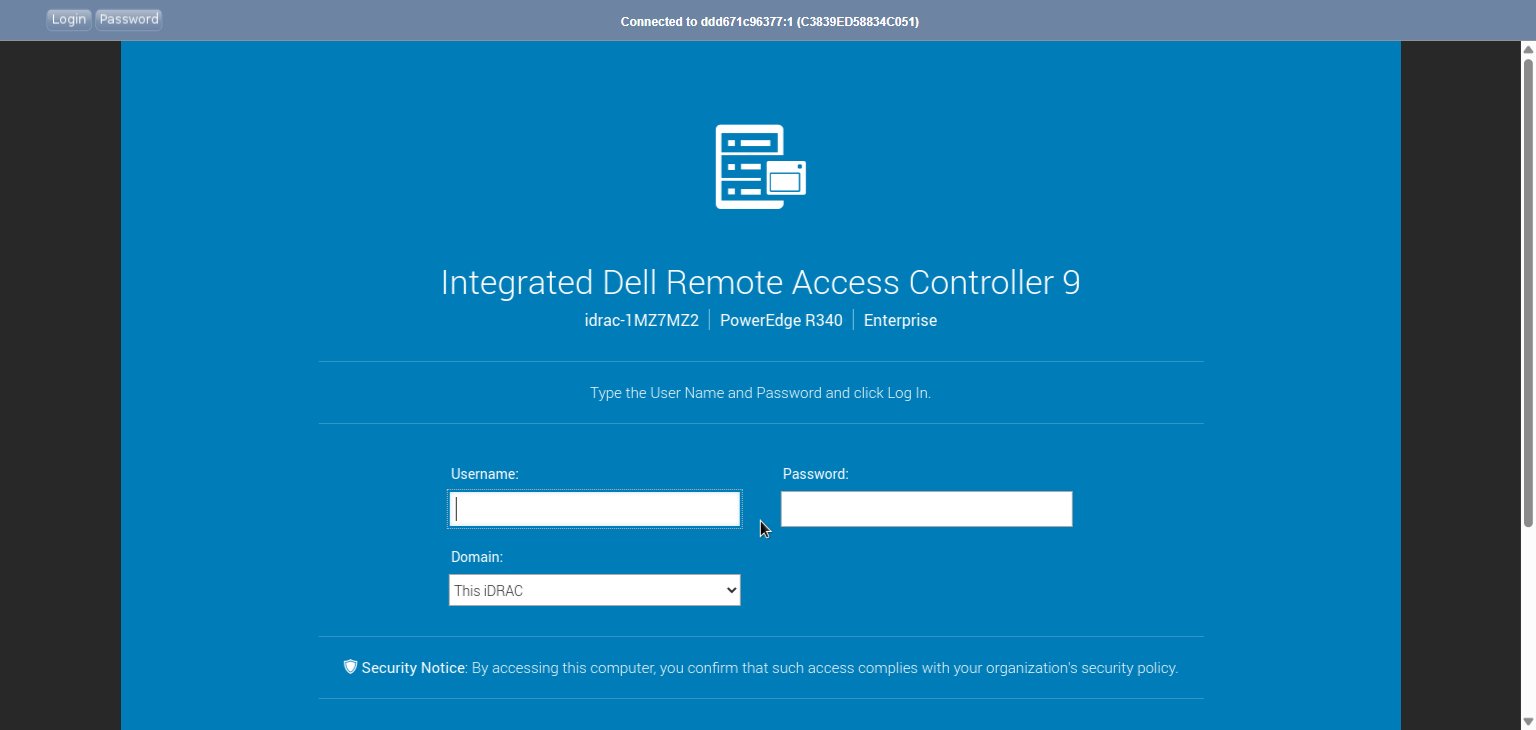Click the iDRAC server logo icon
This screenshot has height=730, width=1536.
[761, 167]
